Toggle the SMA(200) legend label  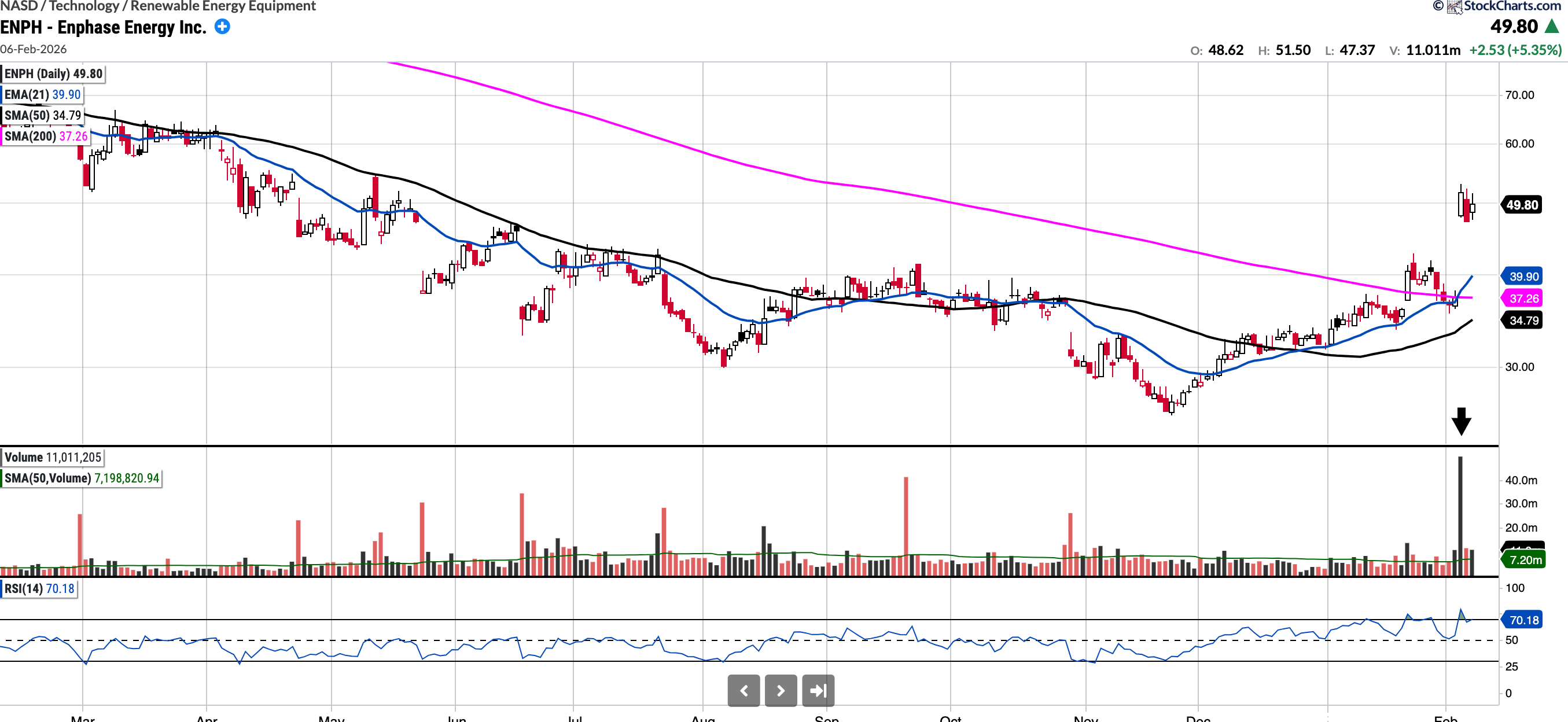[46, 136]
